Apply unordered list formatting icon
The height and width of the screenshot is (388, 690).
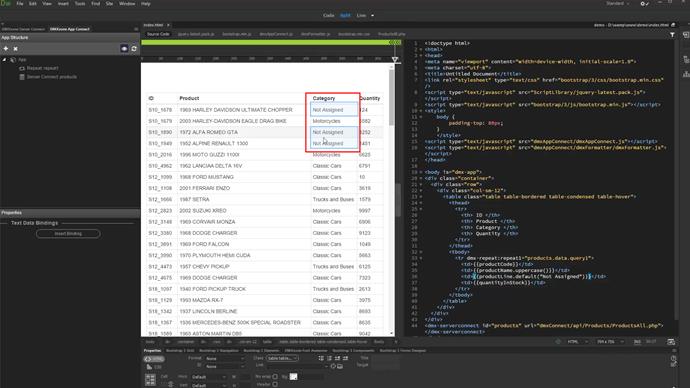pyautogui.click(x=321, y=358)
